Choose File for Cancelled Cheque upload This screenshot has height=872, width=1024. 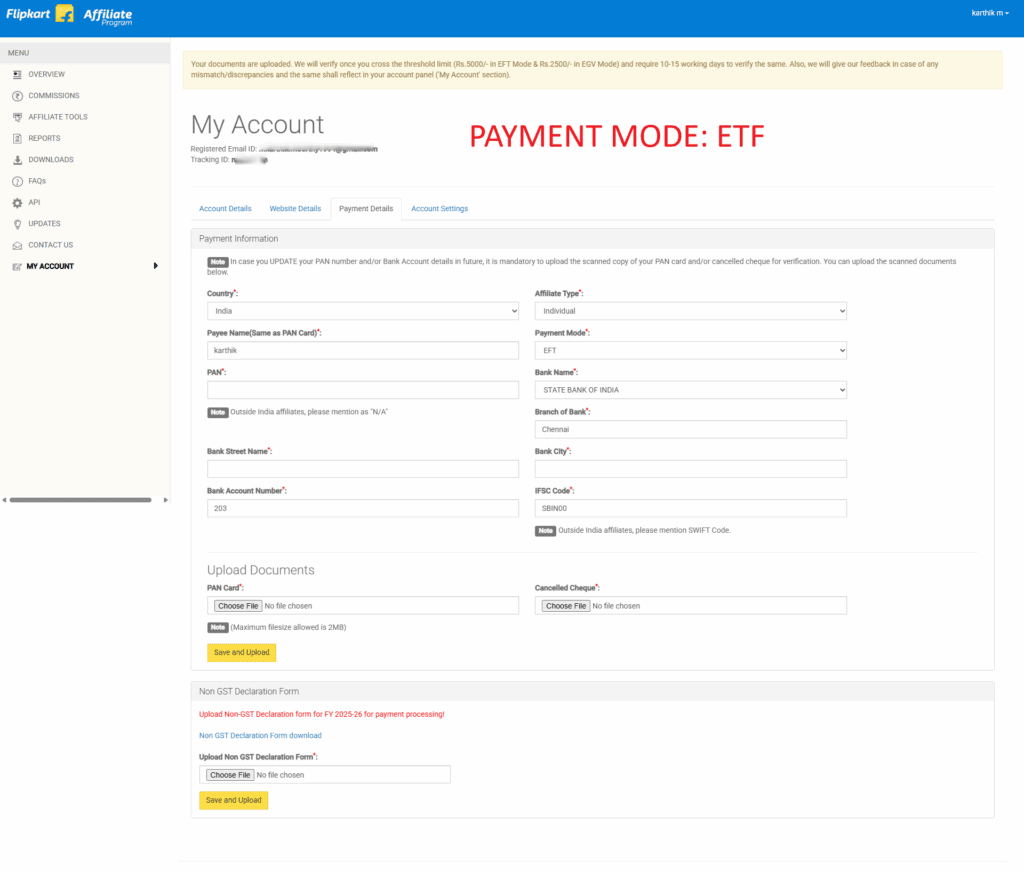coord(566,607)
